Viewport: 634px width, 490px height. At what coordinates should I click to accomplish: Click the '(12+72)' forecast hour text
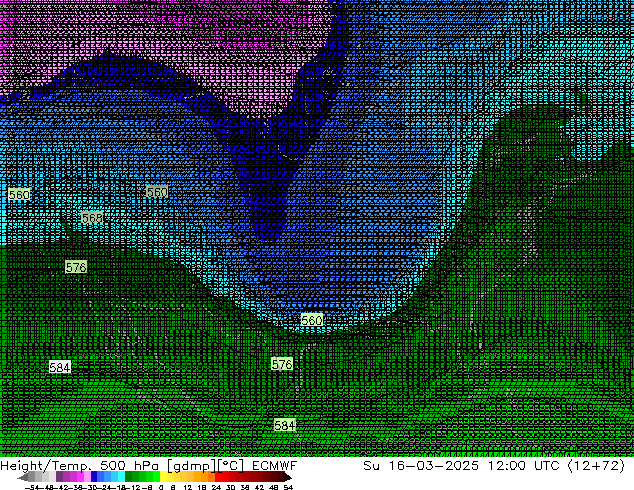596,466
